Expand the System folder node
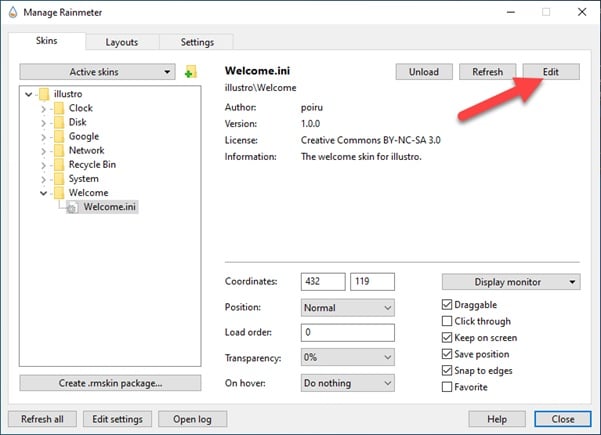The width and height of the screenshot is (601, 435). click(43, 180)
